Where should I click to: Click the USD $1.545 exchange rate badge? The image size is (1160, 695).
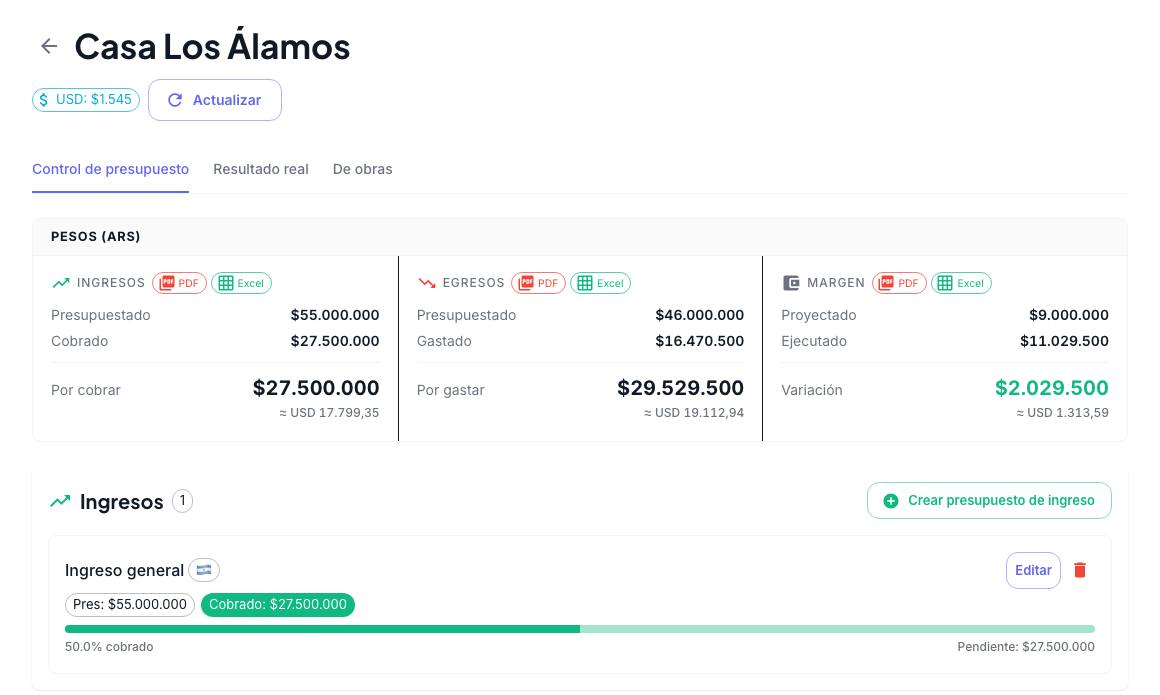(x=86, y=100)
